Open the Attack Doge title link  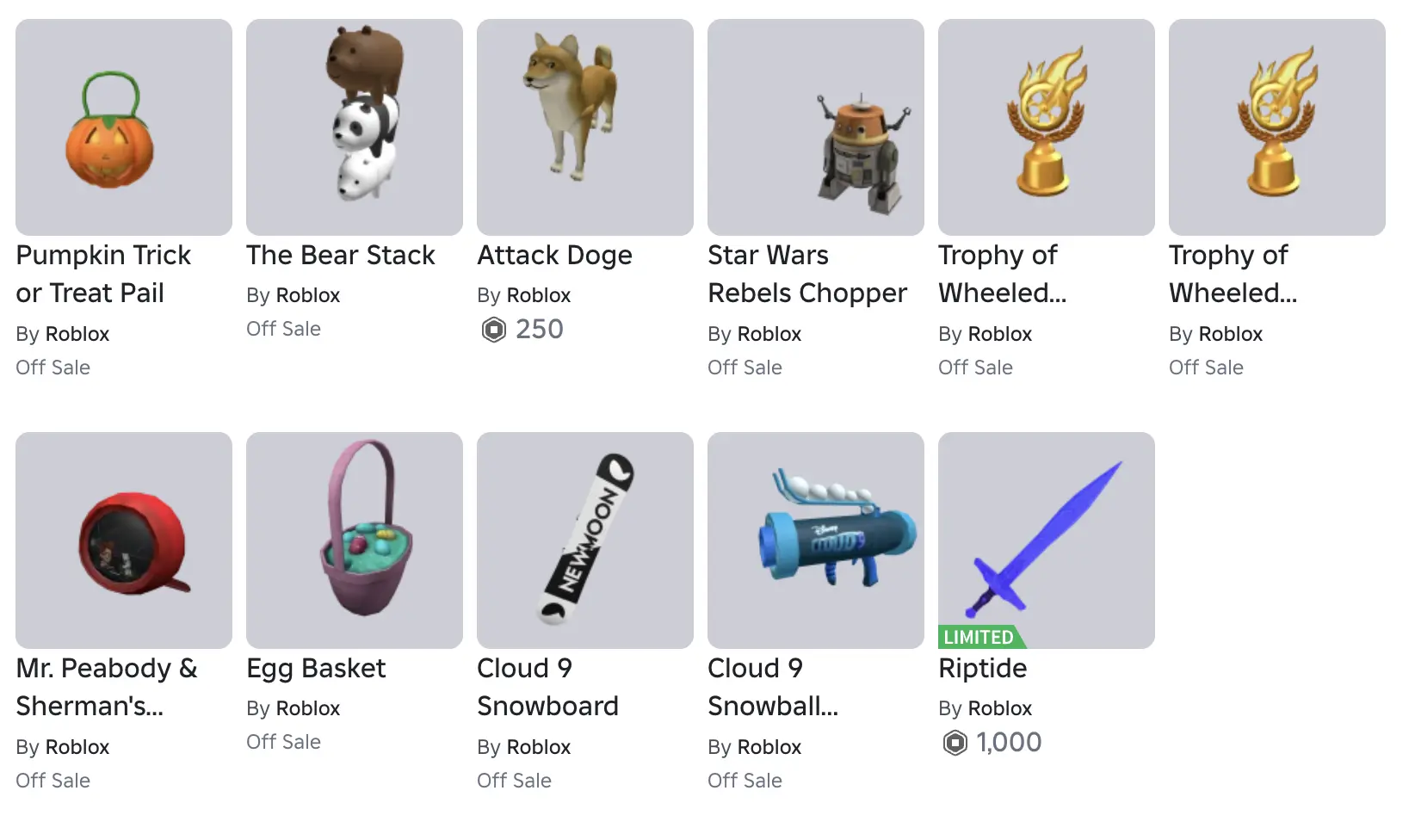point(554,256)
